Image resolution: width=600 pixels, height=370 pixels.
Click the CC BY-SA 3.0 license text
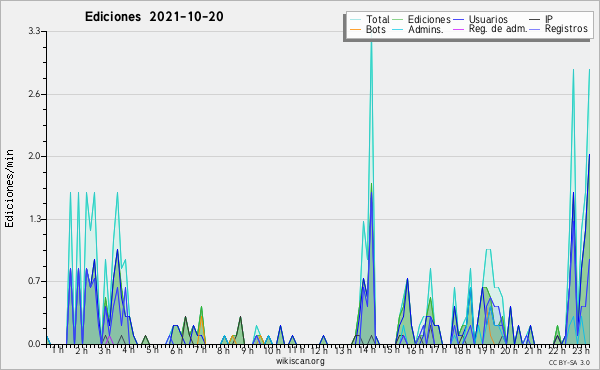tap(569, 362)
